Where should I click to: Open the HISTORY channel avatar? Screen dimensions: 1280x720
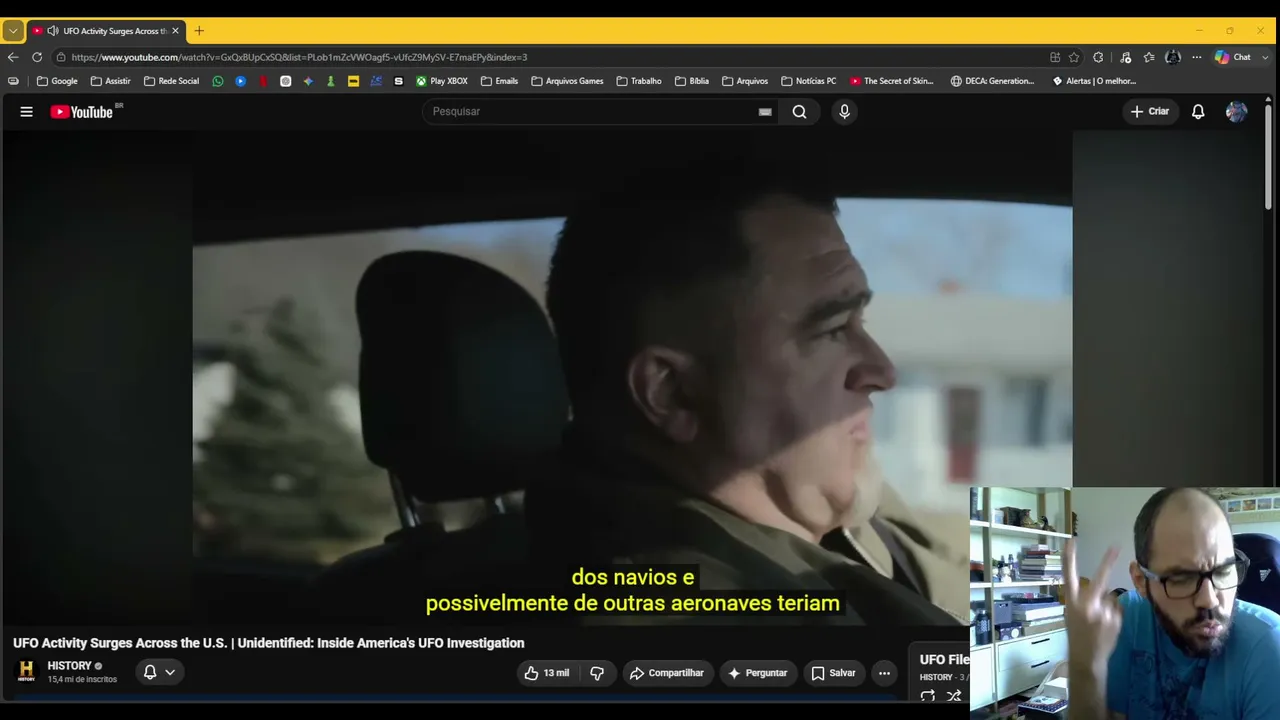pos(27,672)
